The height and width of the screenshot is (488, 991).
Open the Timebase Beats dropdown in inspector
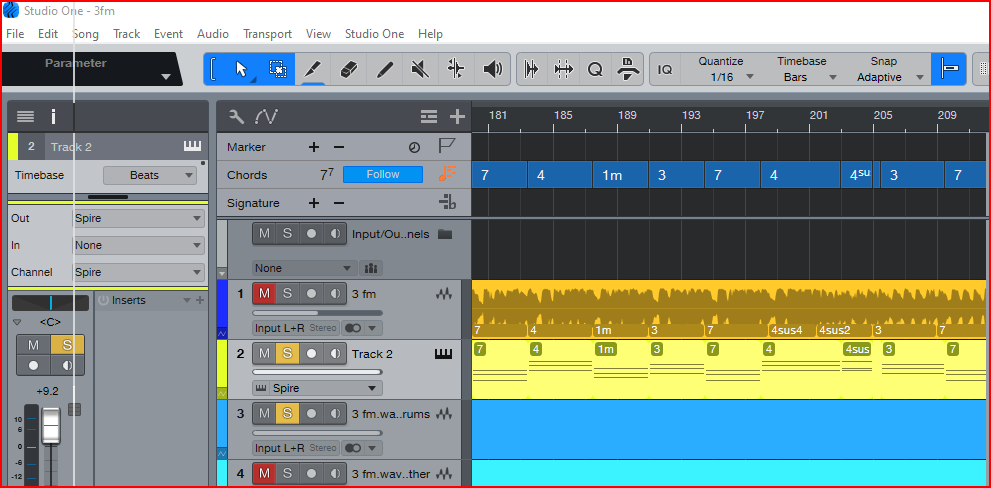coord(149,175)
